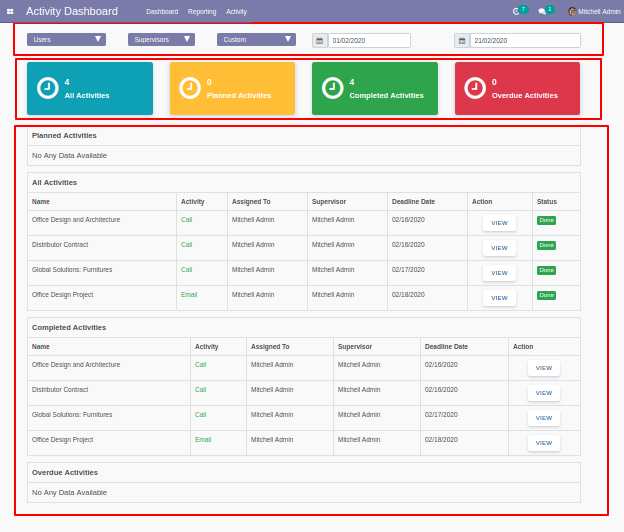Open the chat messages icon
624x532 pixels.
[x=542, y=12]
